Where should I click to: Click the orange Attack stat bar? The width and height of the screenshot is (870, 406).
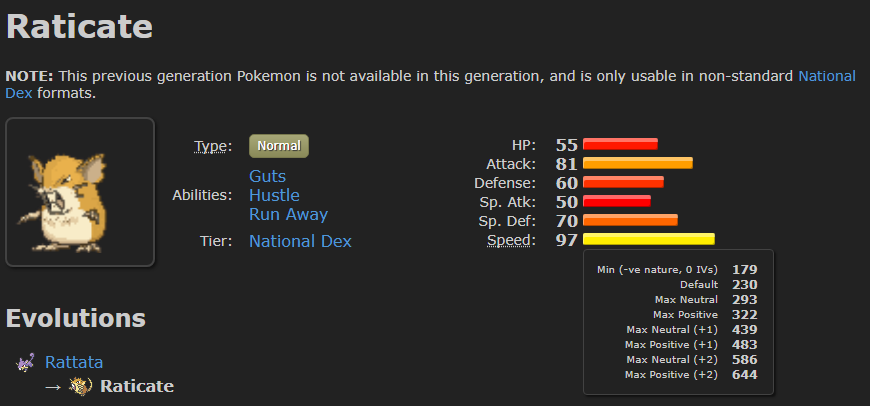pyautogui.click(x=638, y=163)
